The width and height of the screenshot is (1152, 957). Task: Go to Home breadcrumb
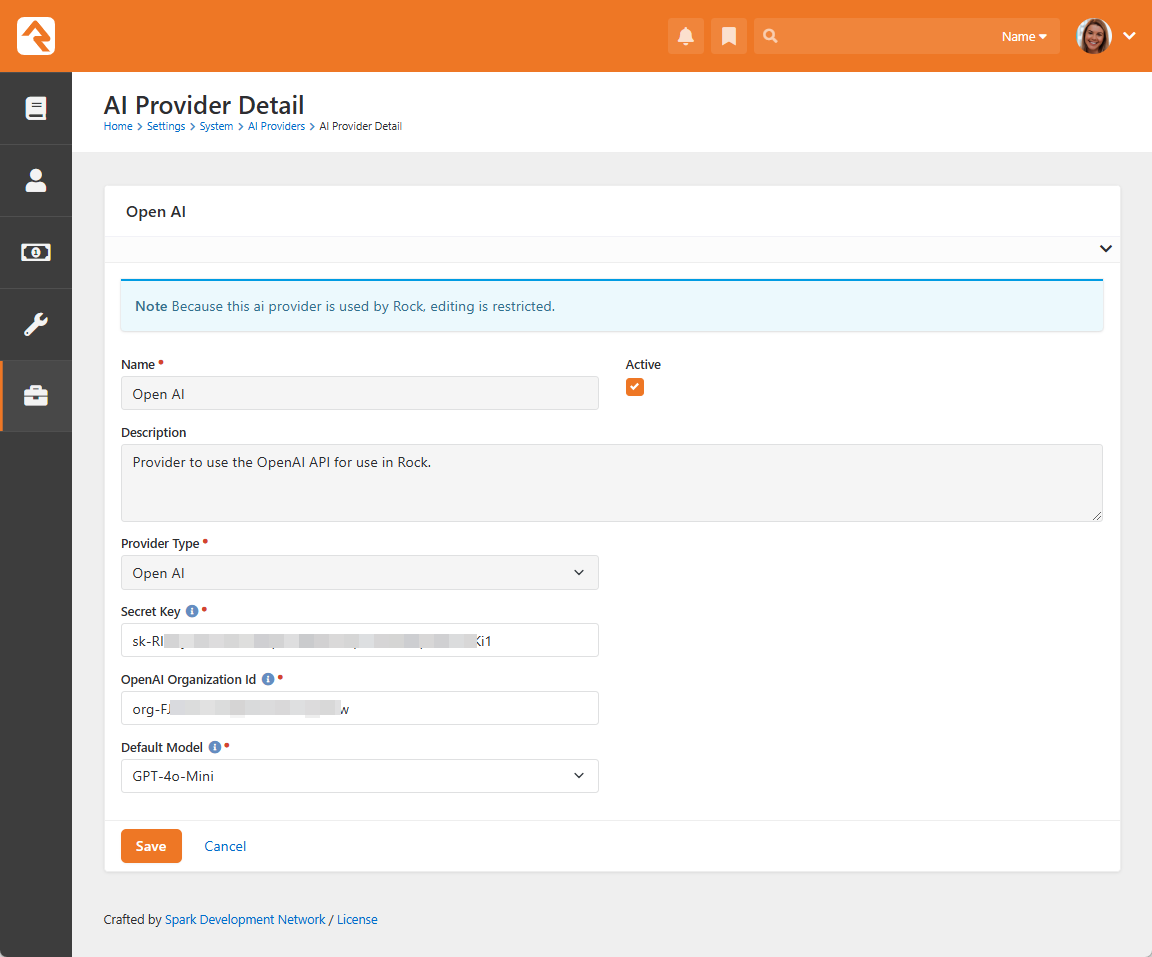tap(118, 126)
